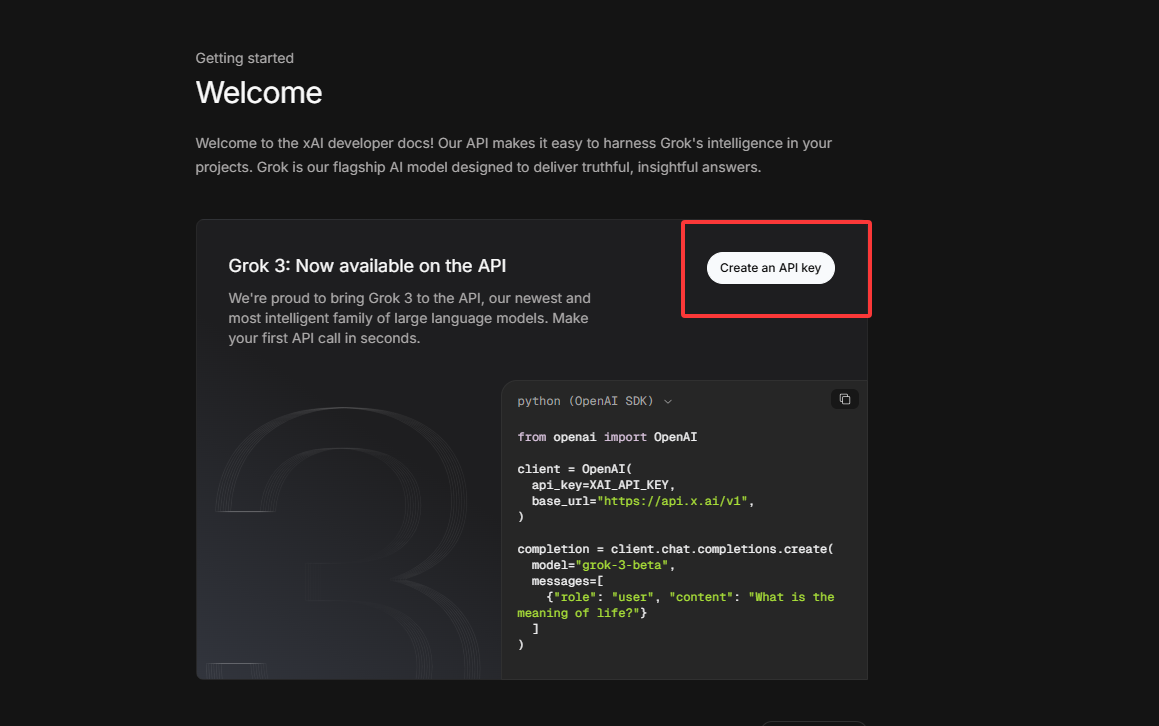Click the Getting started breadcrumb text
Viewport: 1159px width, 726px height.
click(x=245, y=58)
